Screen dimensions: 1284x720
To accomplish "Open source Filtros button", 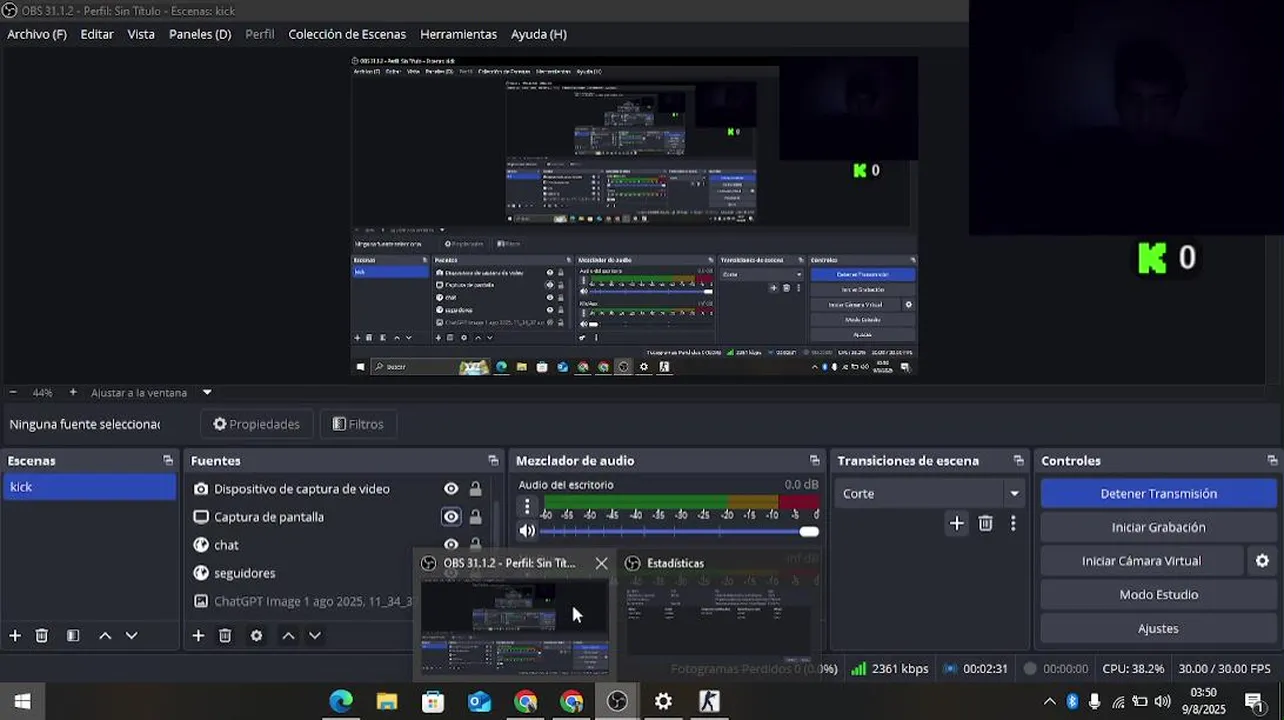I will 358,424.
